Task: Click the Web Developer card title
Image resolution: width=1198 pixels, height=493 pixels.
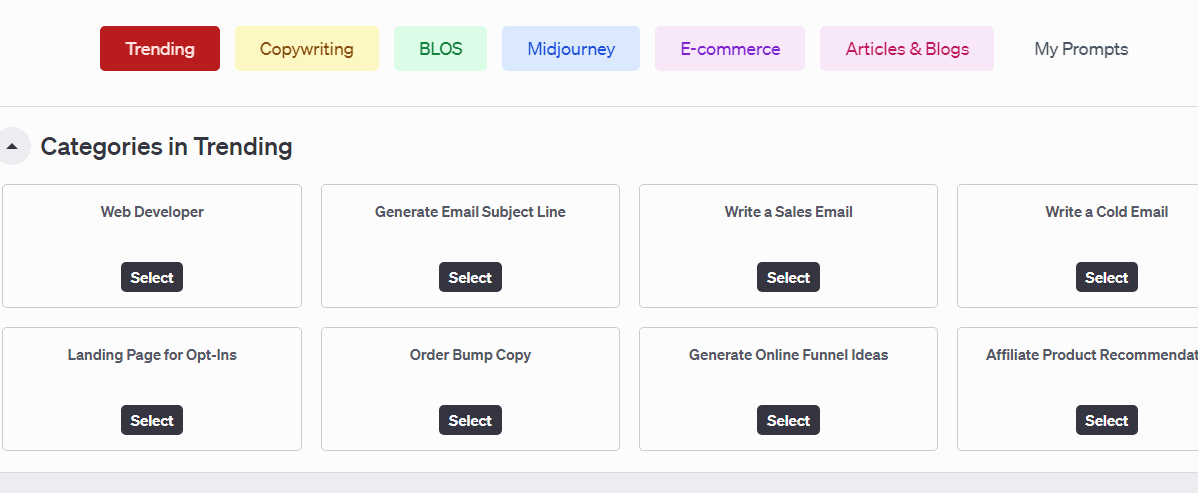Action: 152,212
